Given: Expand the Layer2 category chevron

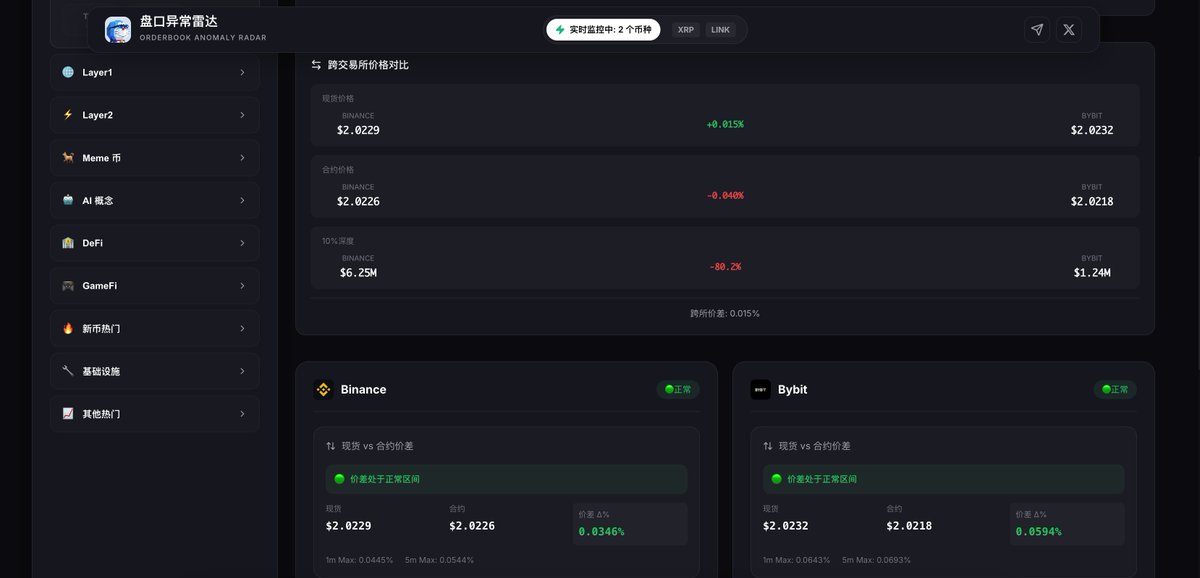Looking at the screenshot, I should (x=242, y=115).
